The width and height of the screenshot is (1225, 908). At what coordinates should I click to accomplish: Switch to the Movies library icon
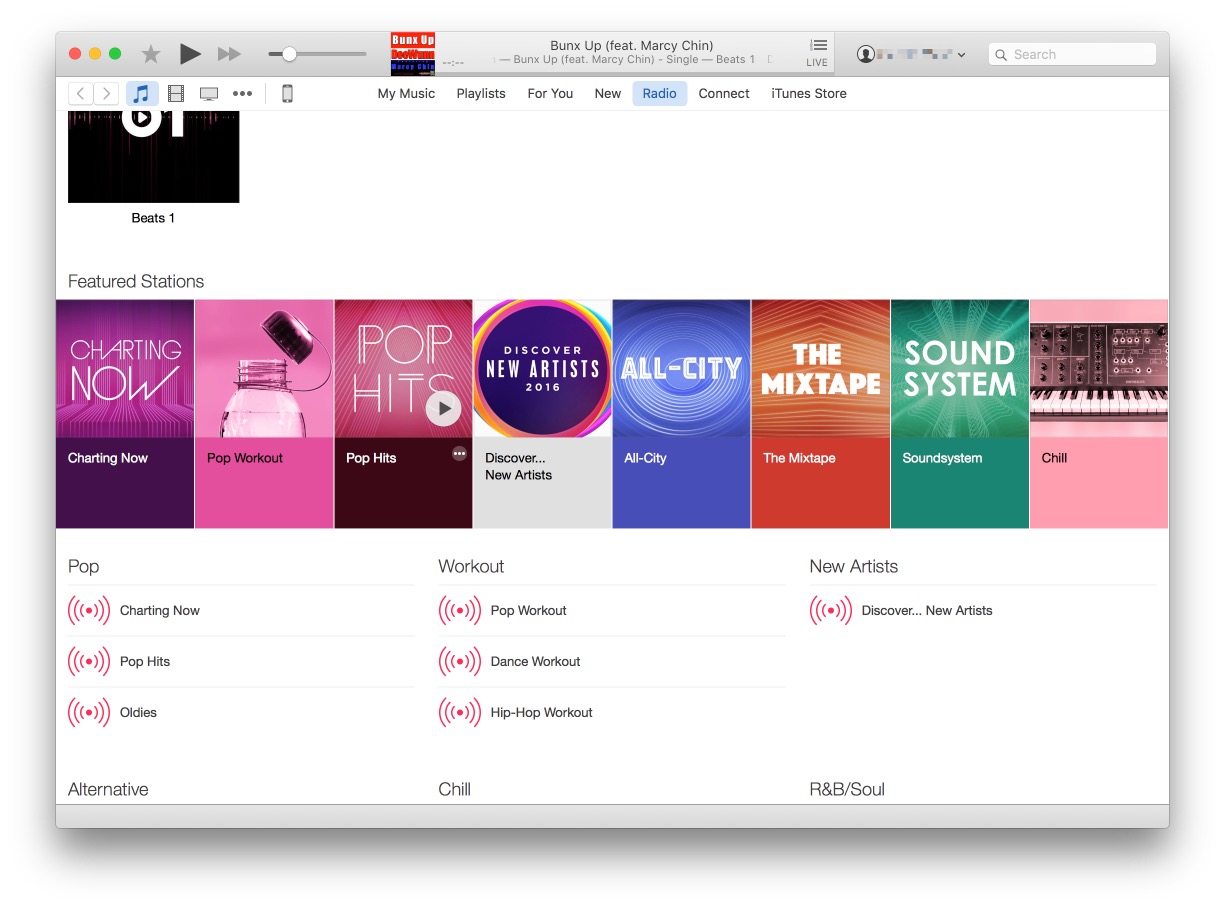click(x=176, y=94)
